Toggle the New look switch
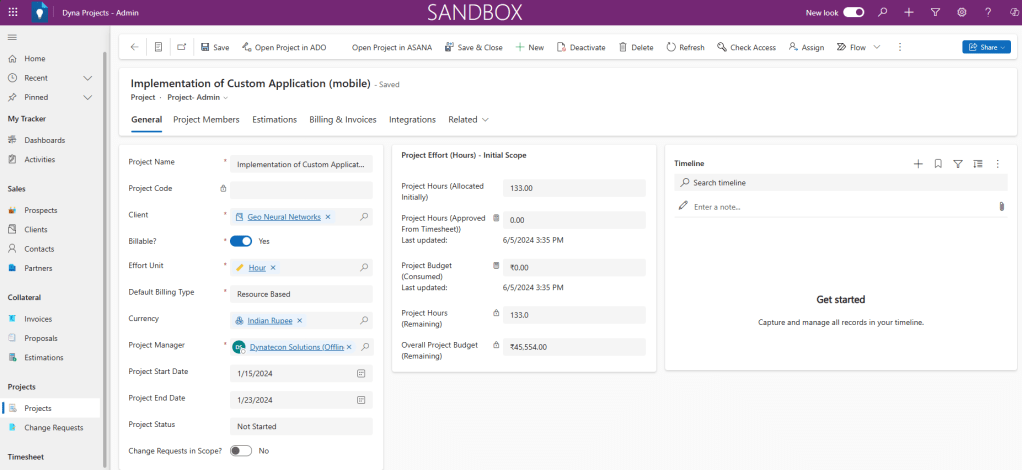1022x470 pixels. (x=853, y=12)
